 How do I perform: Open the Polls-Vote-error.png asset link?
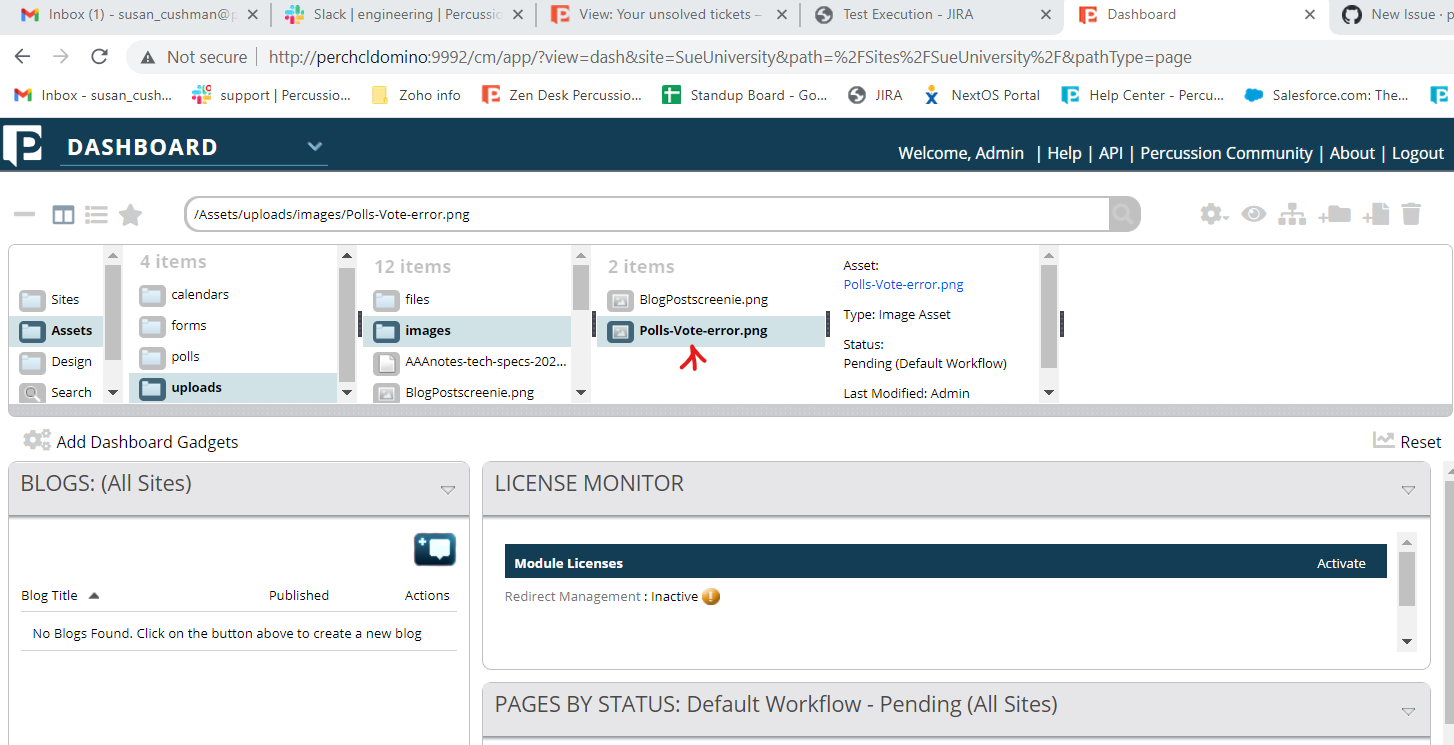(x=903, y=285)
